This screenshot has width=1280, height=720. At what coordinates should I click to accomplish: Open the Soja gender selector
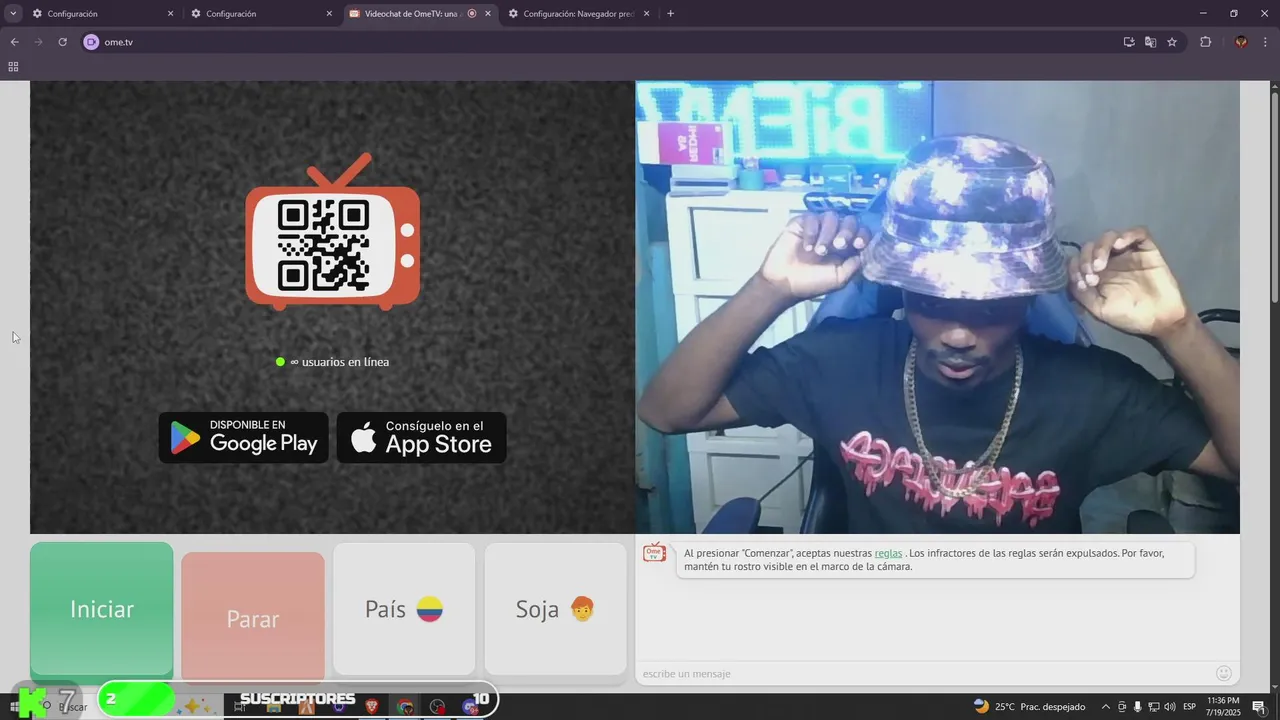pyautogui.click(x=555, y=609)
